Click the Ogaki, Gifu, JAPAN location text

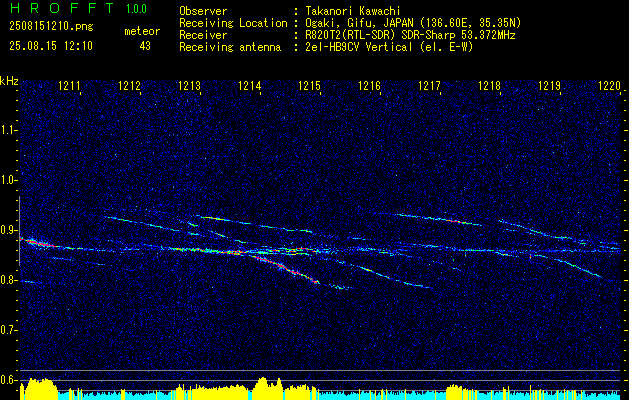413,23
